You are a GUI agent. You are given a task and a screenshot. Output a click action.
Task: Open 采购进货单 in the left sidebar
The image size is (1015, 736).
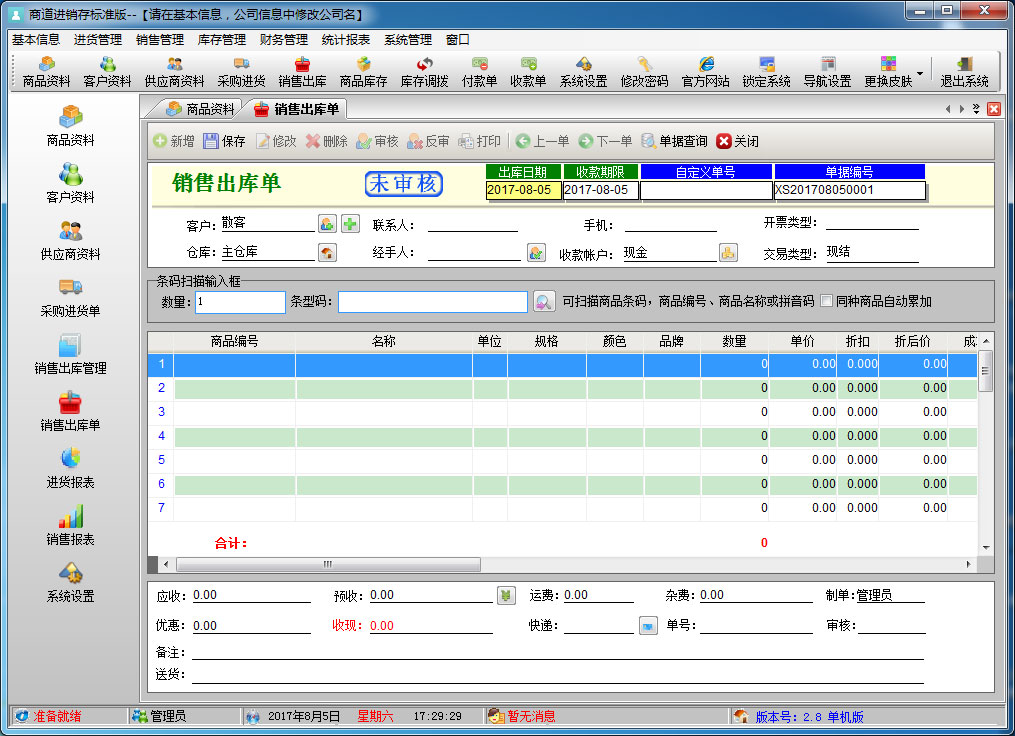(70, 298)
